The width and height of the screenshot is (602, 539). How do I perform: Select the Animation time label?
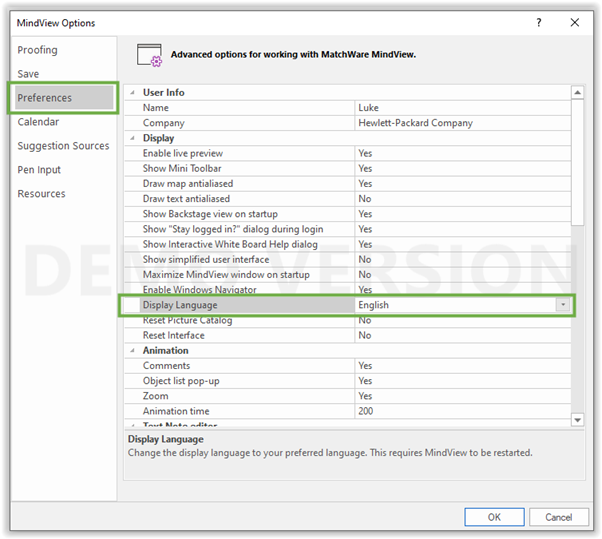[x=176, y=411]
